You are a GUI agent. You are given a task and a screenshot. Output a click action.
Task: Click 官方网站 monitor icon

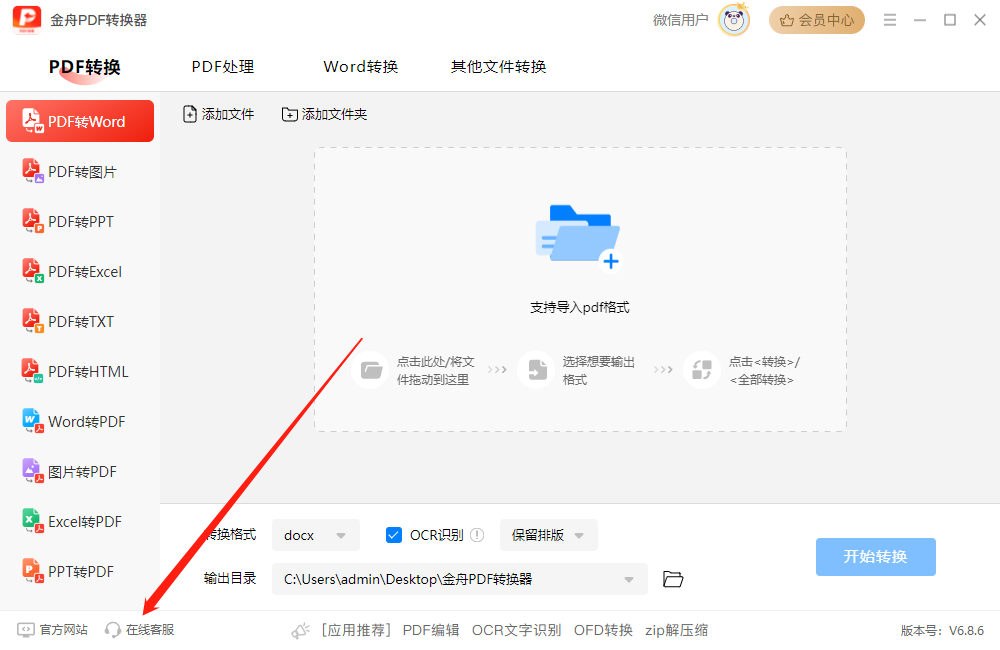pos(26,630)
